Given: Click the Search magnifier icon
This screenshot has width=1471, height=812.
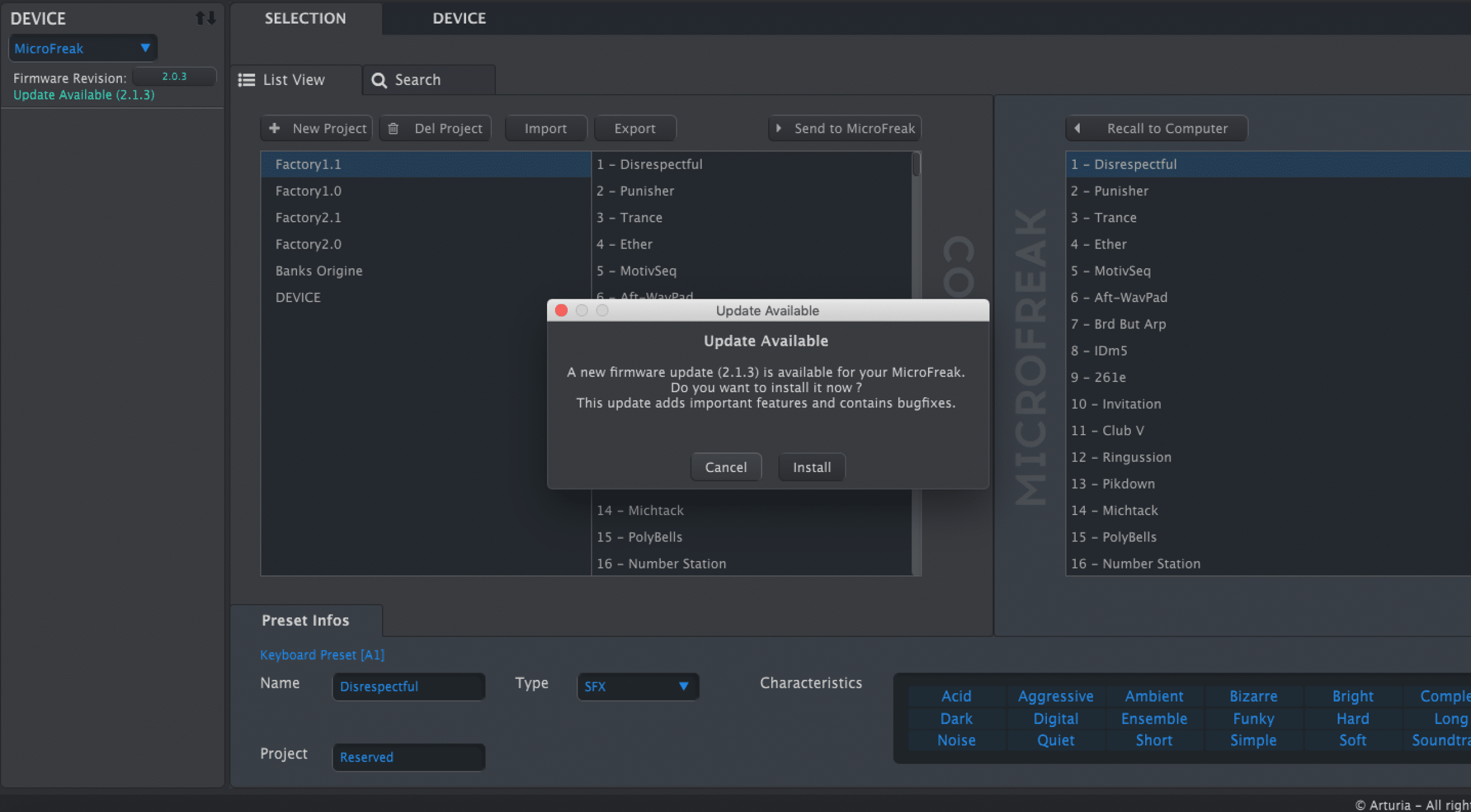Looking at the screenshot, I should [379, 80].
